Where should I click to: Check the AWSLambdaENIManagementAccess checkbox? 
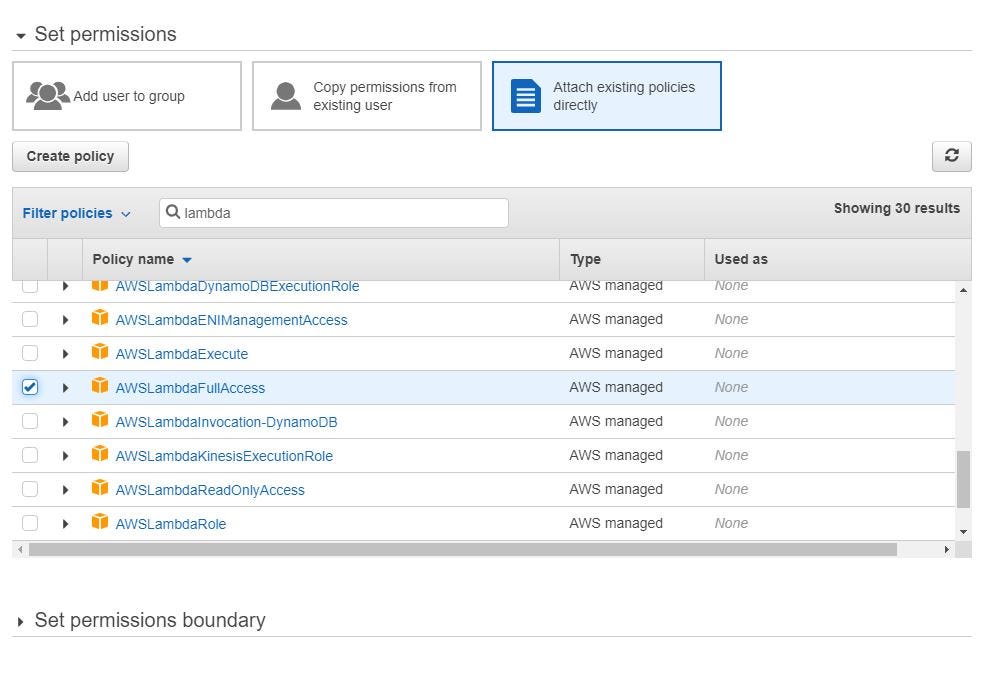pyautogui.click(x=30, y=319)
